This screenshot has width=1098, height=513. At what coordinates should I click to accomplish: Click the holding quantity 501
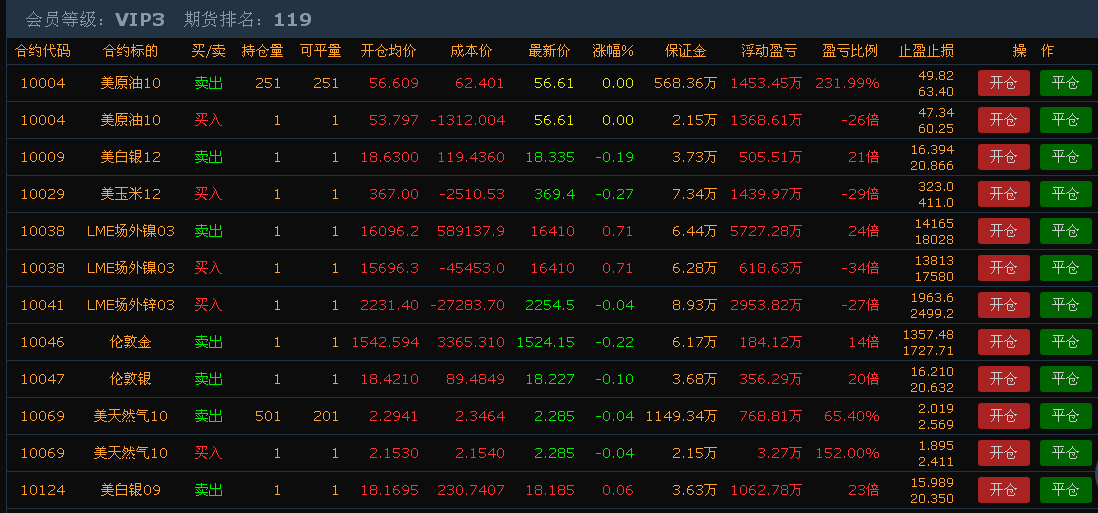(267, 416)
